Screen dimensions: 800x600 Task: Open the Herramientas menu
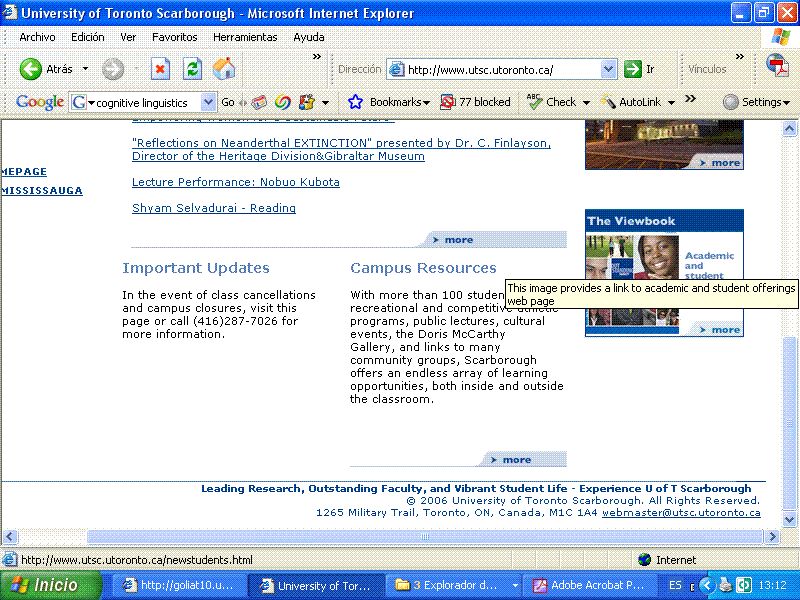tap(245, 37)
